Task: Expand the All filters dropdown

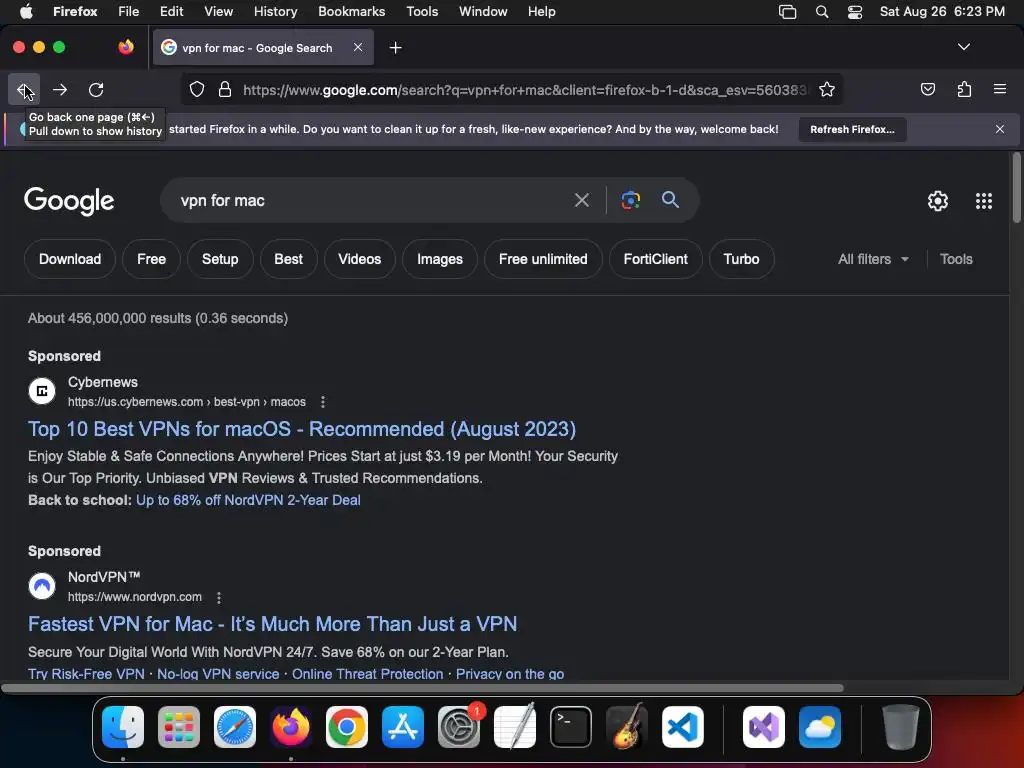Action: coord(873,259)
